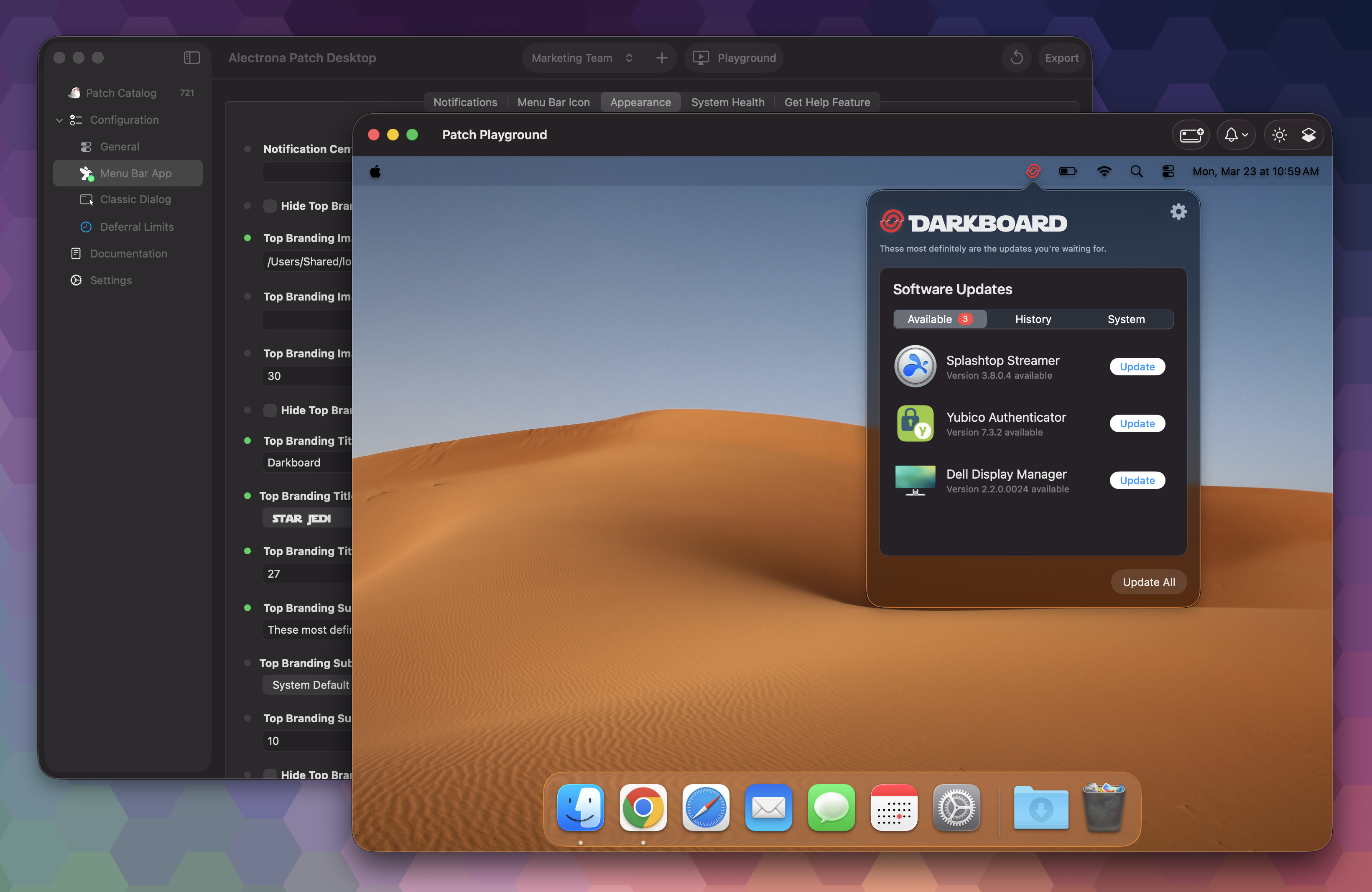Click the DARKBOARD logo in the popover header
1372x892 pixels.
click(x=973, y=222)
